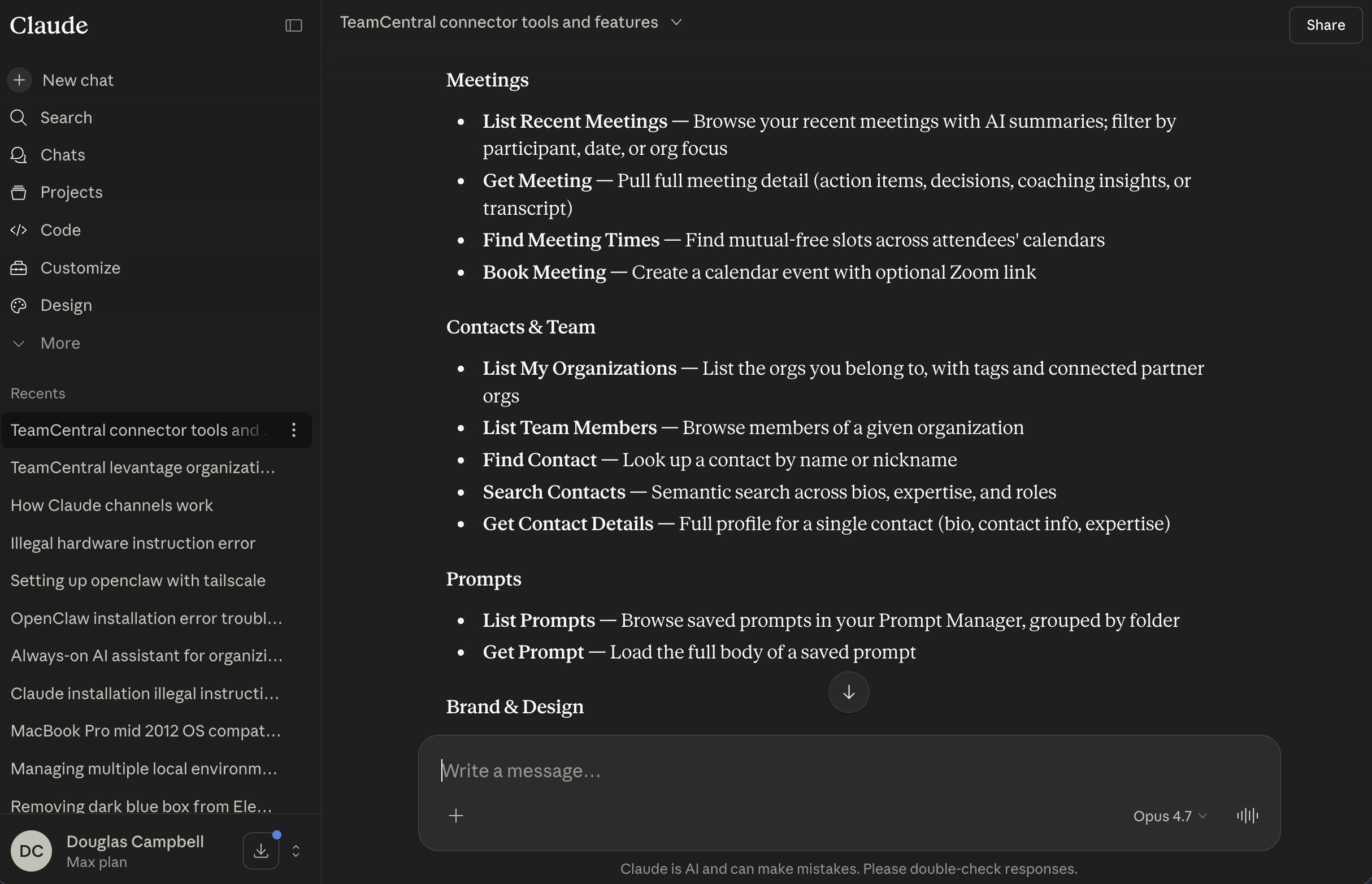Click the download app icon near profile

pyautogui.click(x=261, y=851)
